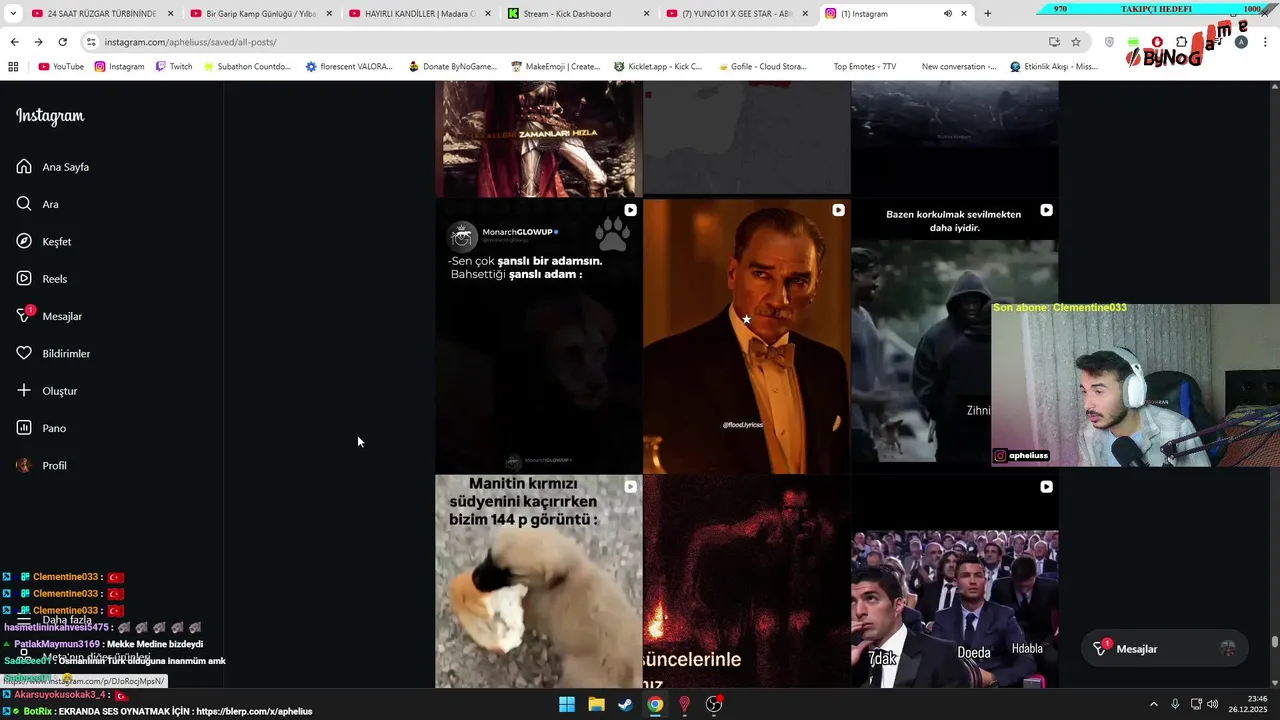Open the YouTube bookmark

tap(61, 66)
